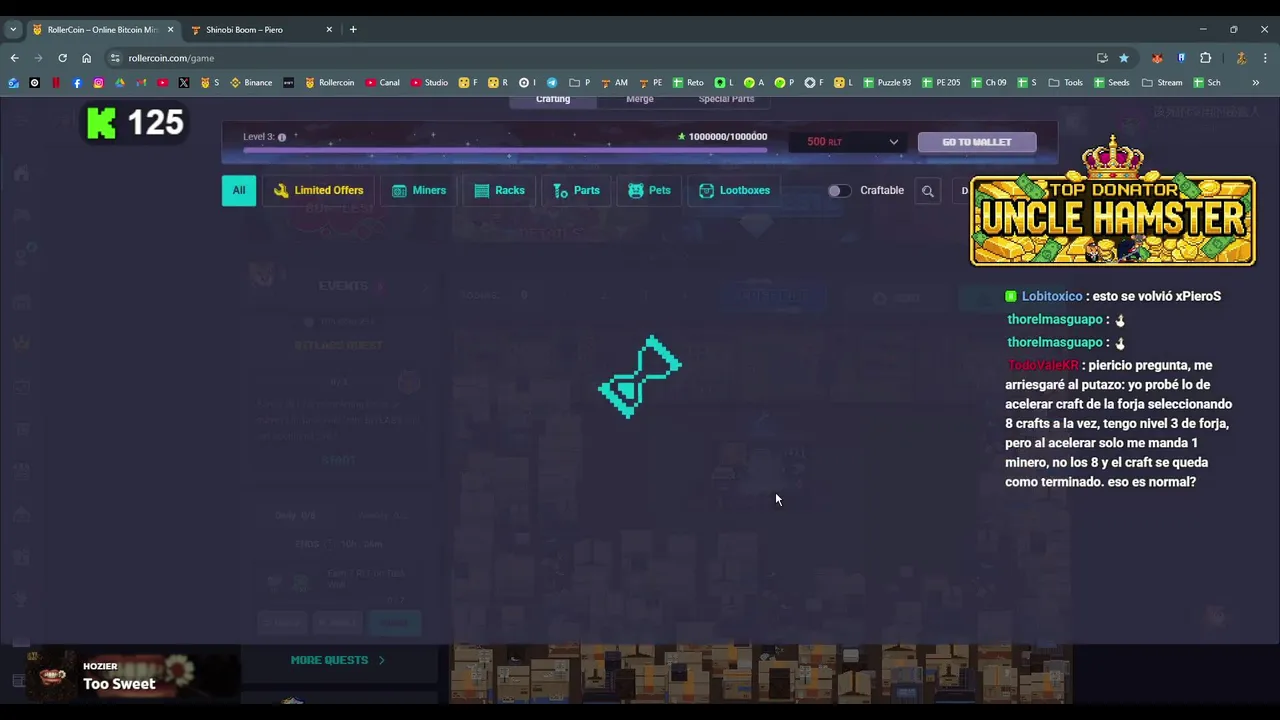Screen dimensions: 1280x720
Task: Switch to the Racks category
Action: point(499,190)
